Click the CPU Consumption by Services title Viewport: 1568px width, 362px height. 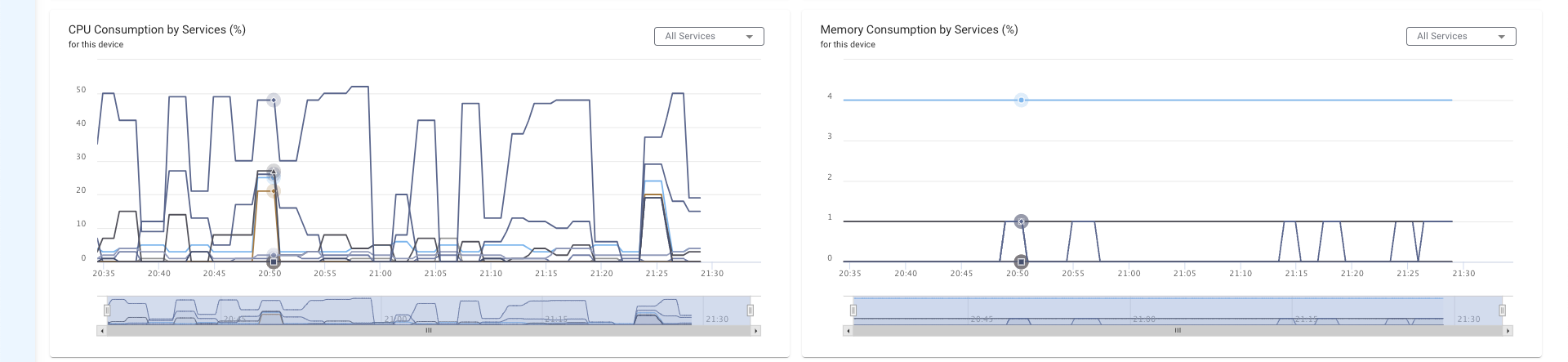point(157,29)
